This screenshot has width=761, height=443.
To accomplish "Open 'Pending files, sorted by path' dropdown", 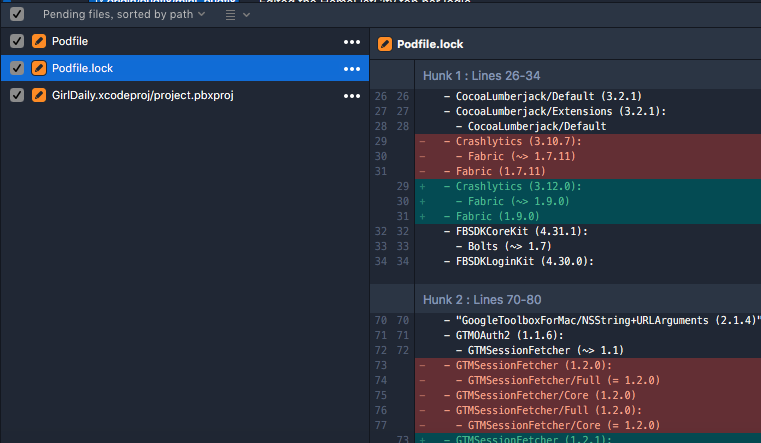I will tap(123, 15).
